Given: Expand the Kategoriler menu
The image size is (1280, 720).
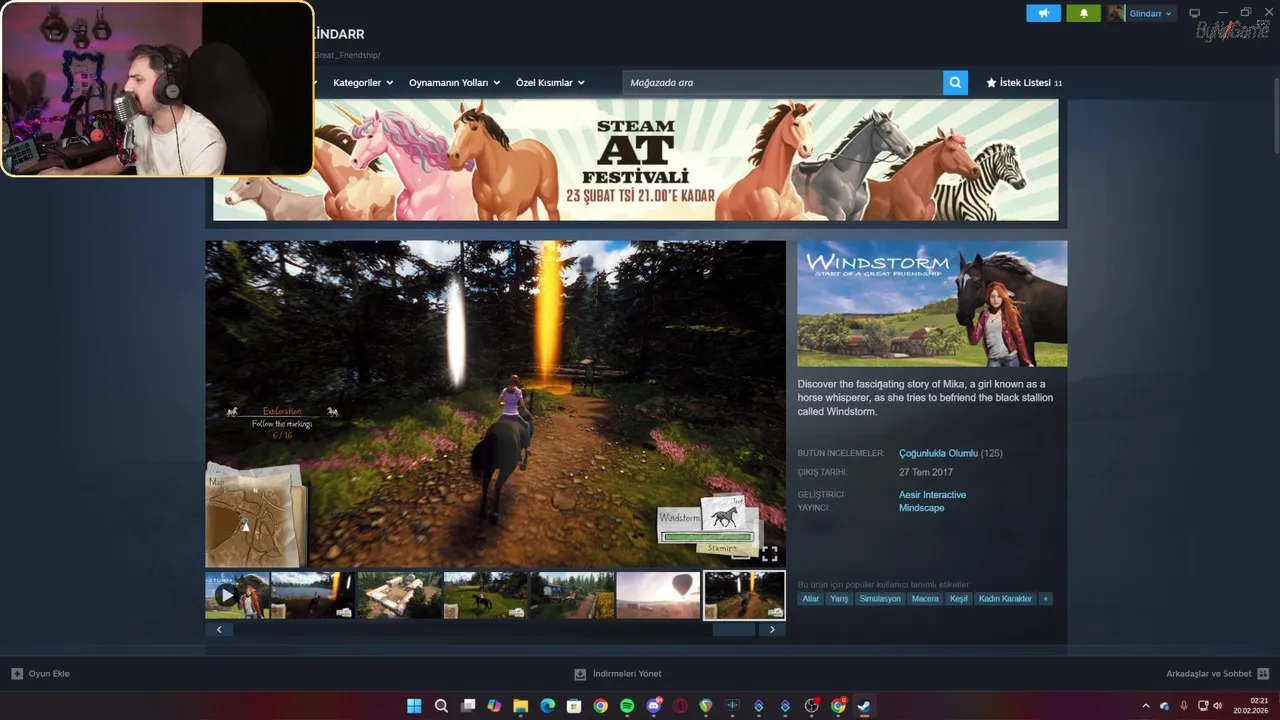Looking at the screenshot, I should point(363,83).
